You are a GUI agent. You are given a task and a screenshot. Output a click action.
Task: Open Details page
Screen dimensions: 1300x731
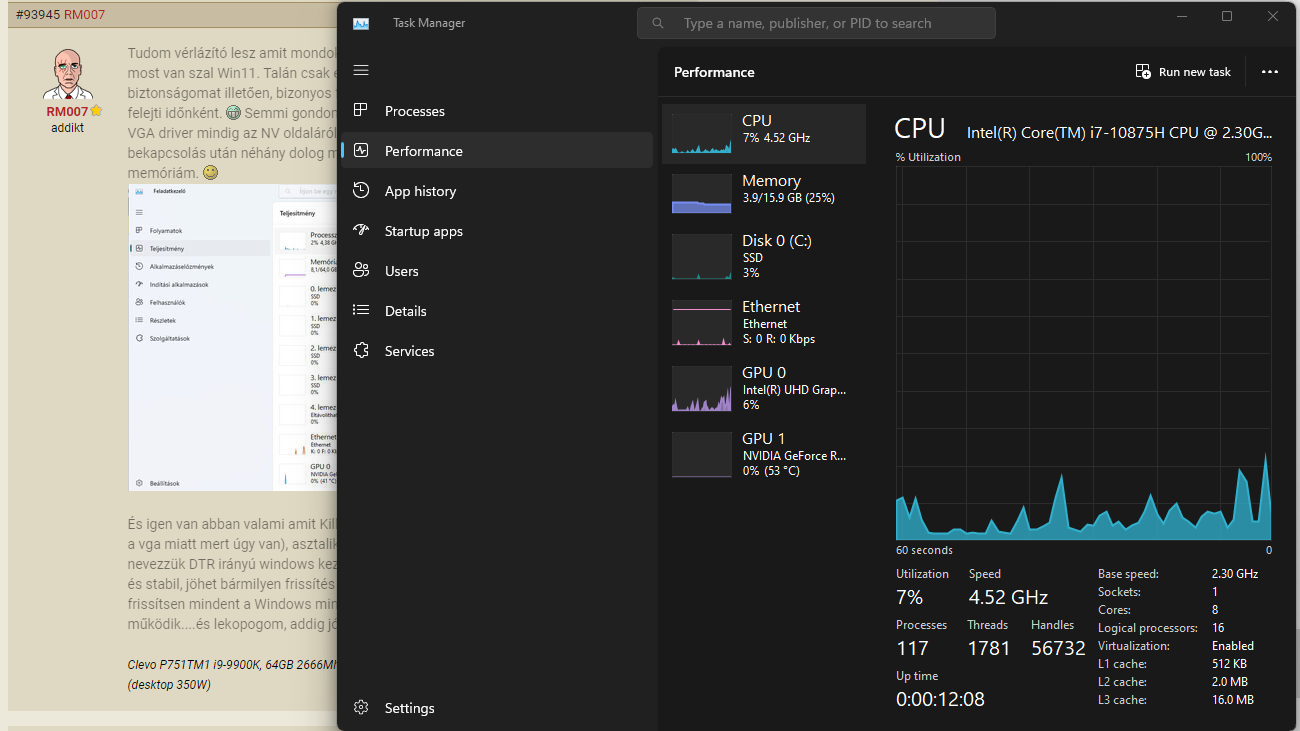click(497, 311)
